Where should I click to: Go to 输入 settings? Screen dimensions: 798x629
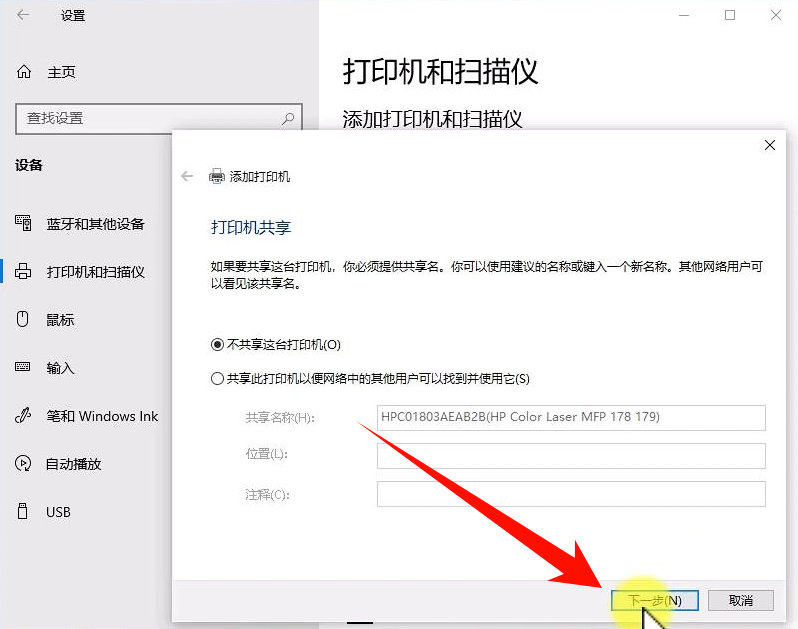tap(60, 367)
